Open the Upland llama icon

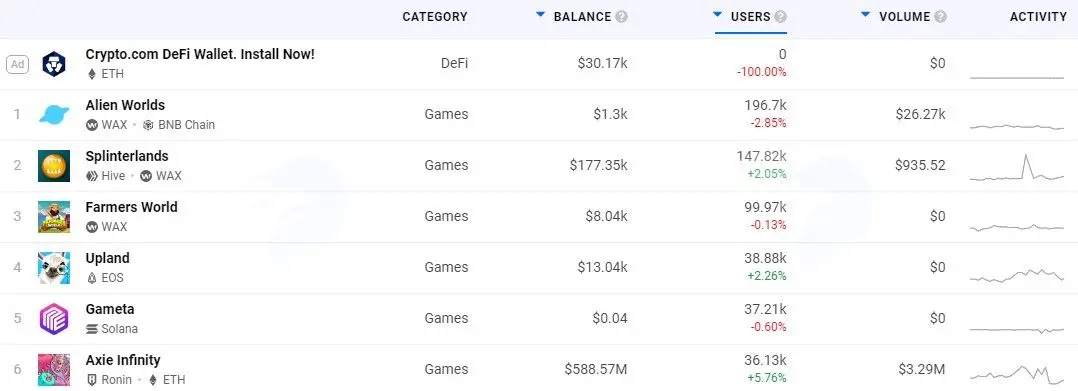point(54,267)
